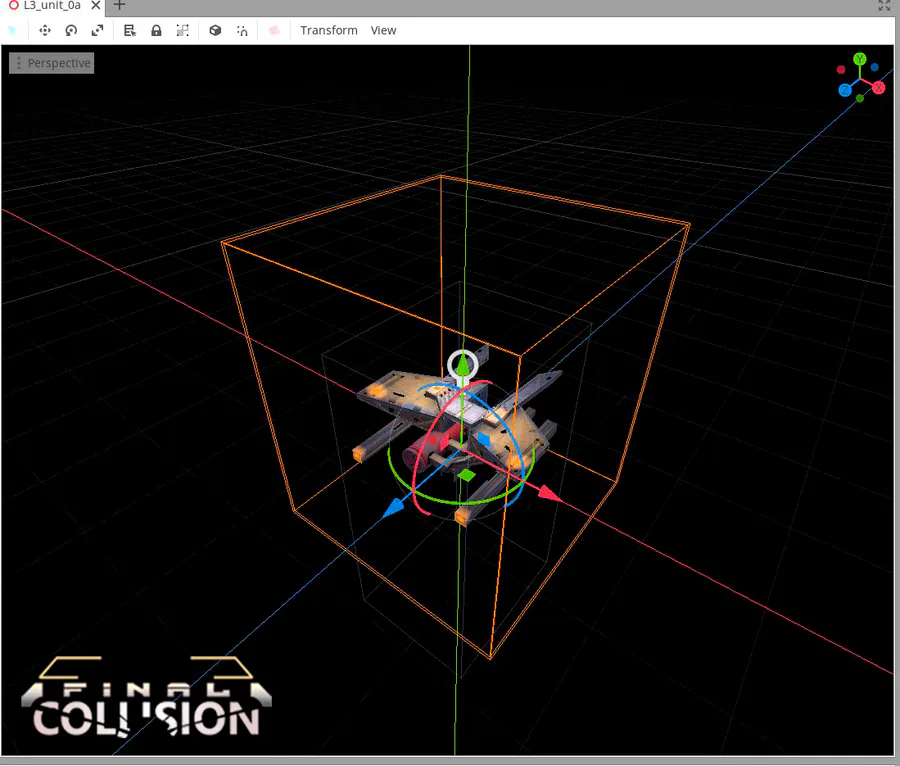Click the red X-axis translate arrow handle
Screen dimensions: 900x766
coord(549,493)
